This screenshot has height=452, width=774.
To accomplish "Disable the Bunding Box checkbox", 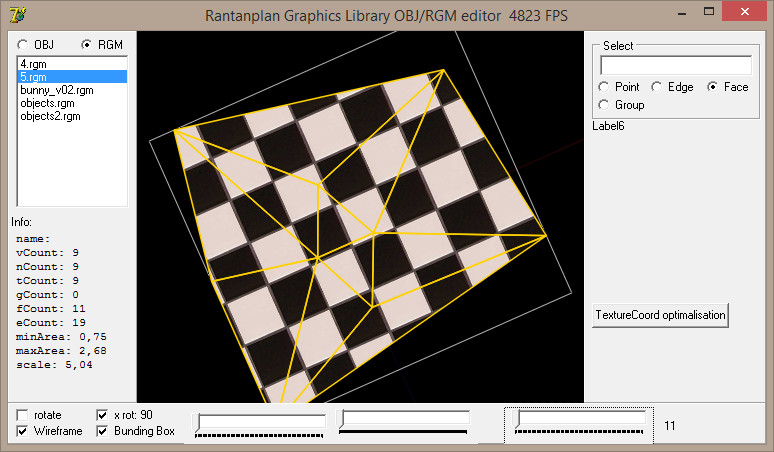I will 102,432.
